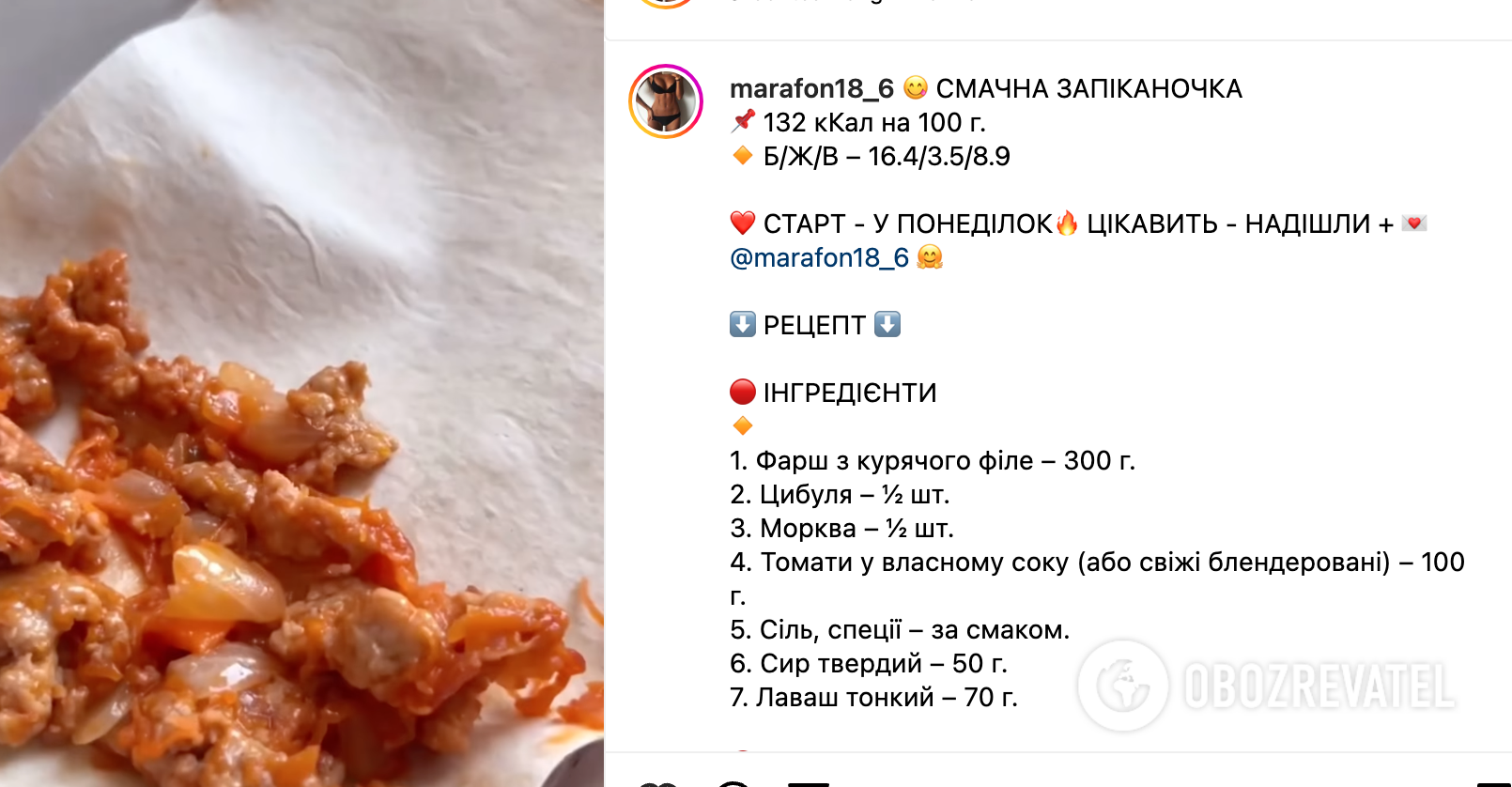The width and height of the screenshot is (1512, 787).
Task: Click the comment bubble icon
Action: tap(733, 783)
